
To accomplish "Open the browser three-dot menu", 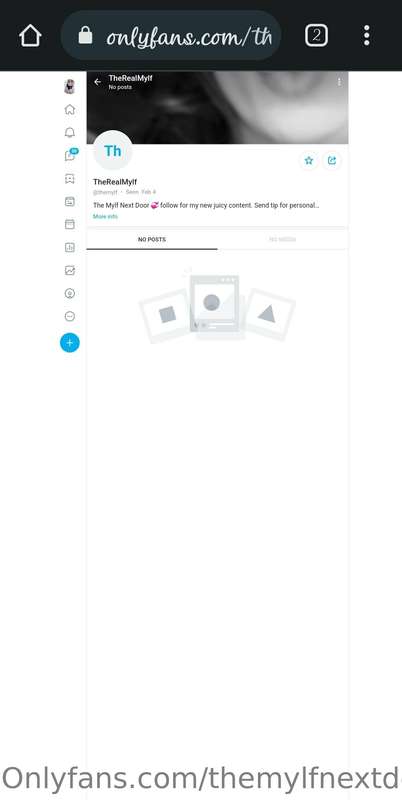I will click(x=366, y=36).
